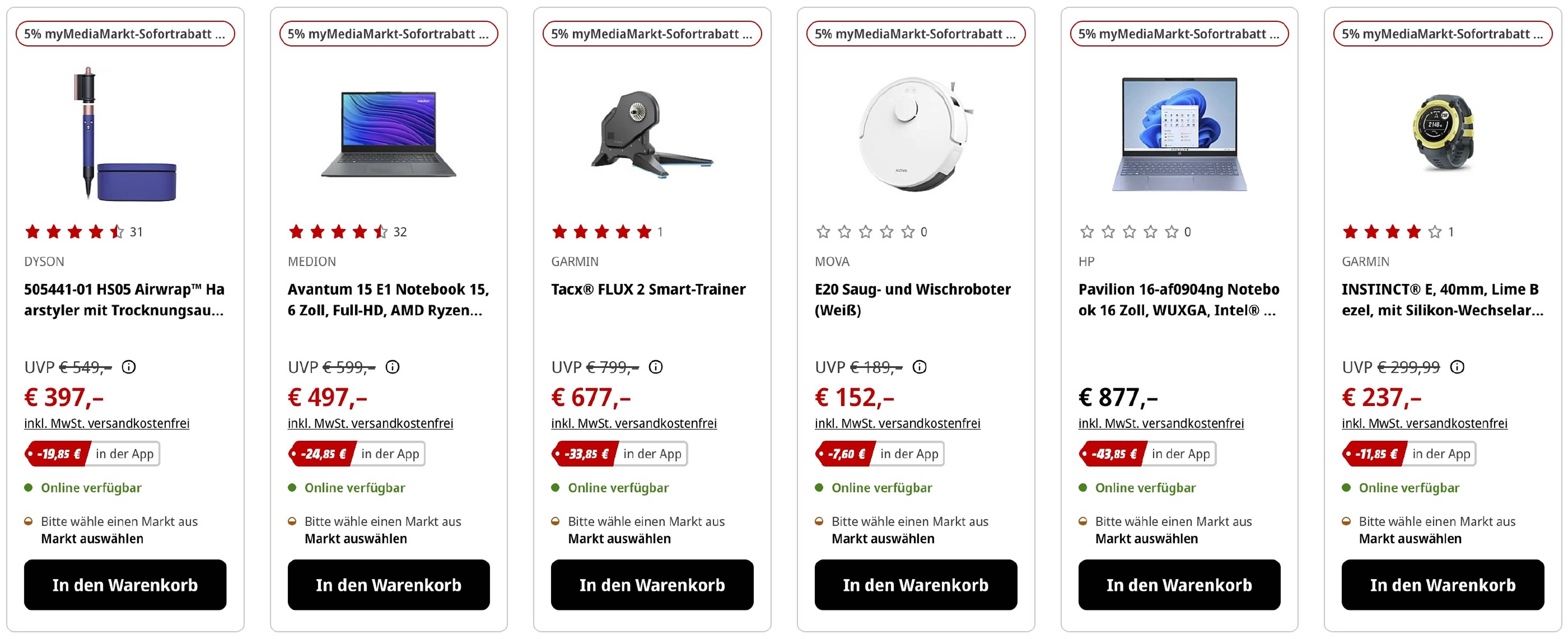
Task: Show UVP info for Garmin INSTINCT E
Action: (1457, 367)
